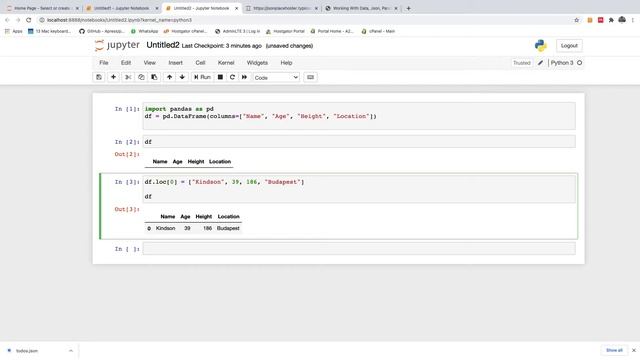Move selected cell down
Image resolution: width=640 pixels, height=360 pixels.
pyautogui.click(x=182, y=77)
